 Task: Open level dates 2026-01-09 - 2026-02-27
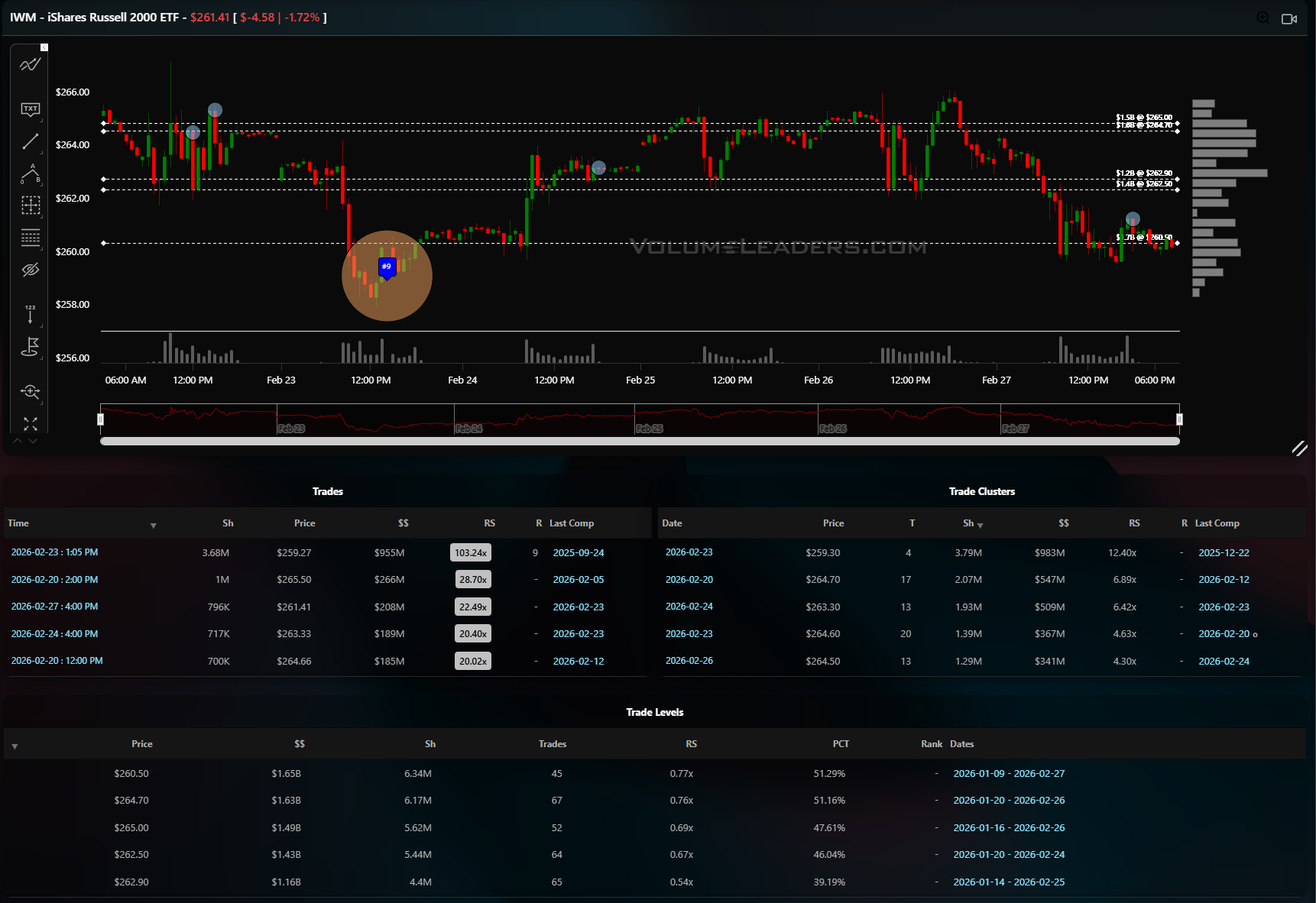[x=1009, y=774]
